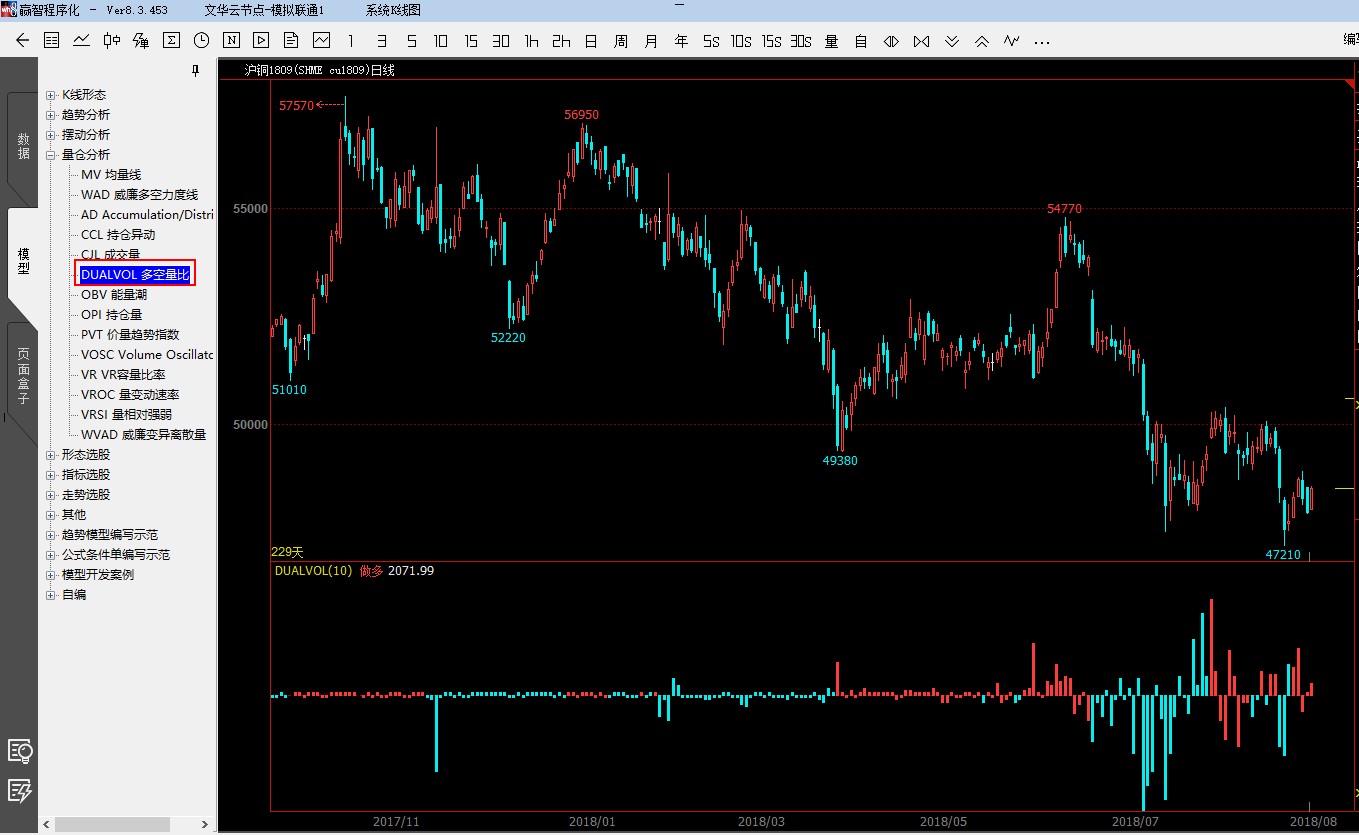Select OBV 能量潮 indicator
Image resolution: width=1359 pixels, height=835 pixels.
tap(113, 295)
